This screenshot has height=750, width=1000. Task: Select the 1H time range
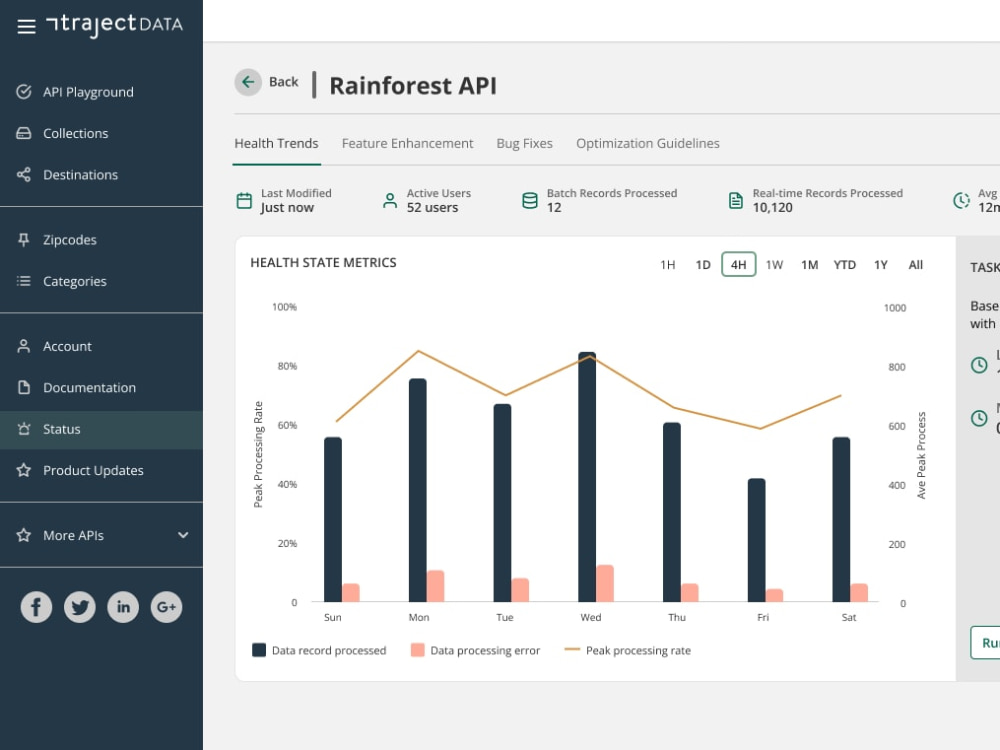pos(668,265)
